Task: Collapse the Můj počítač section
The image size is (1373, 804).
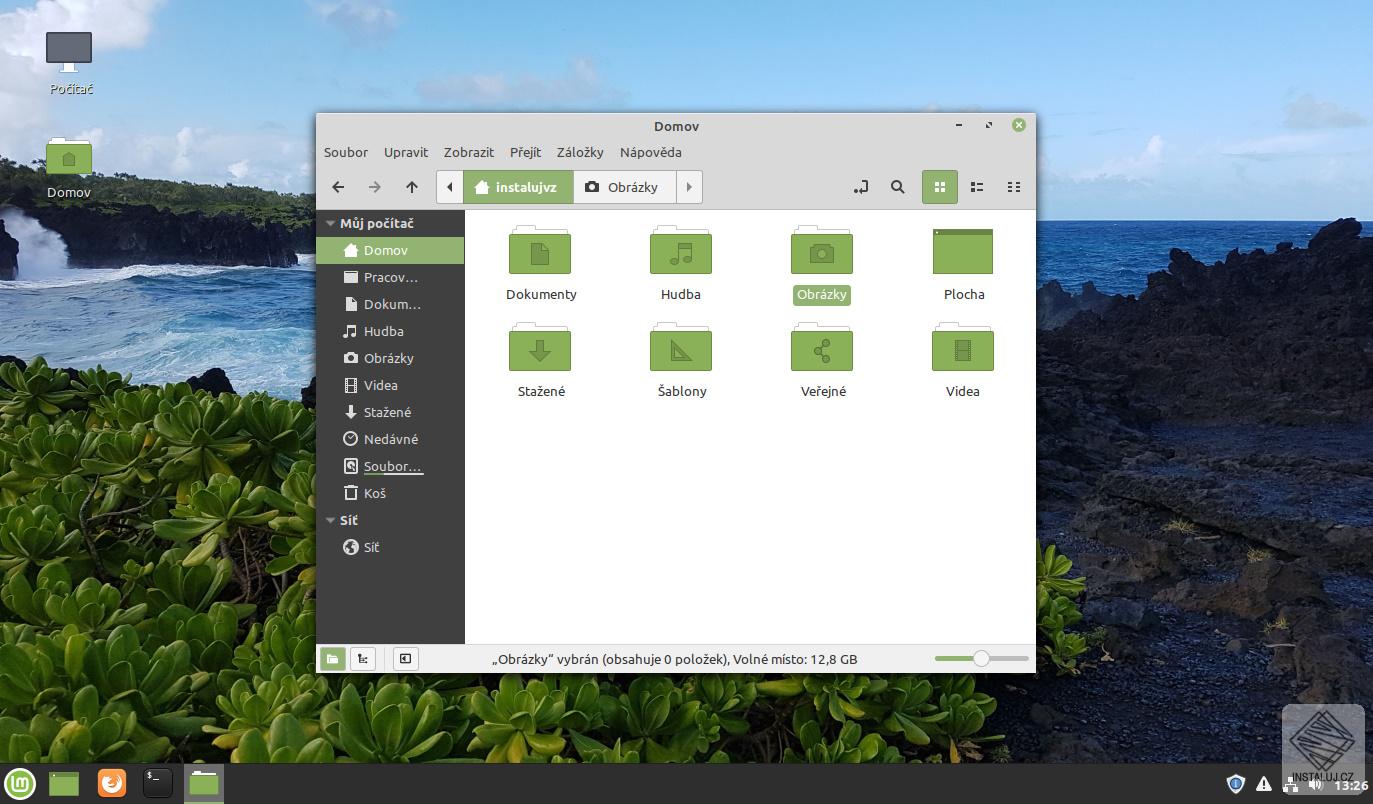Action: pos(330,223)
